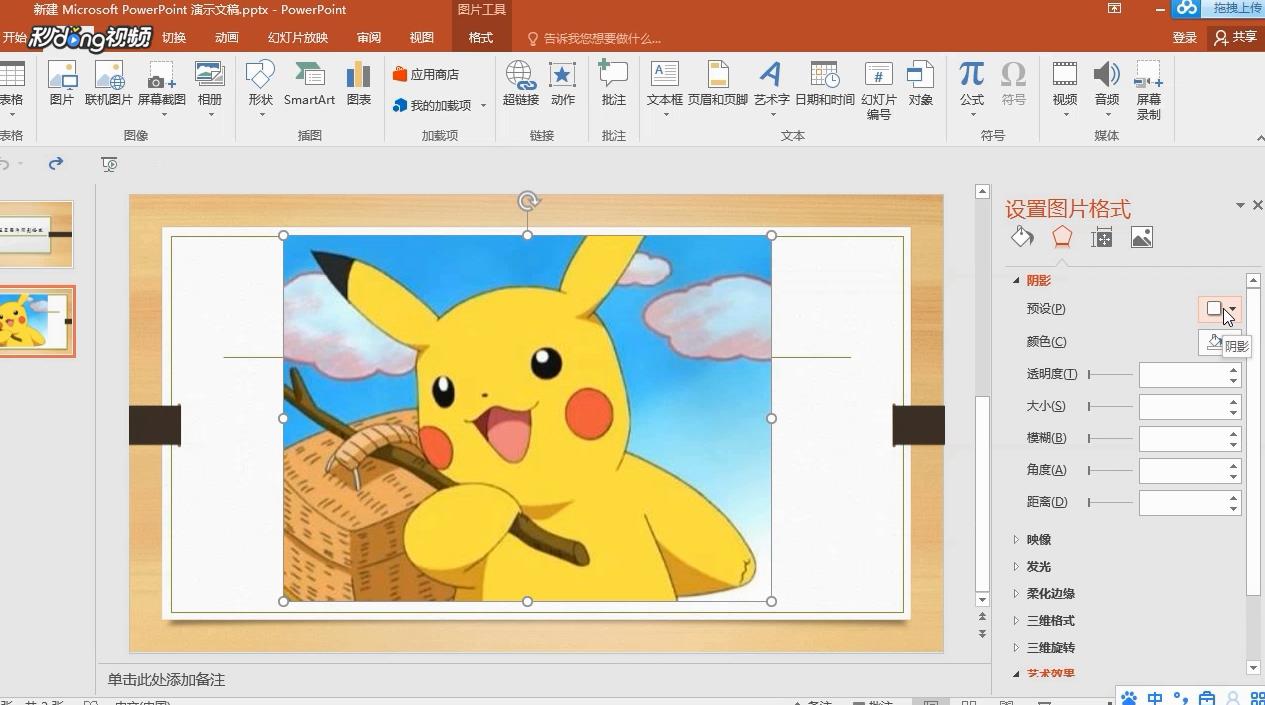Image resolution: width=1265 pixels, height=705 pixels.
Task: Insert a chart with 图表
Action: point(359,84)
